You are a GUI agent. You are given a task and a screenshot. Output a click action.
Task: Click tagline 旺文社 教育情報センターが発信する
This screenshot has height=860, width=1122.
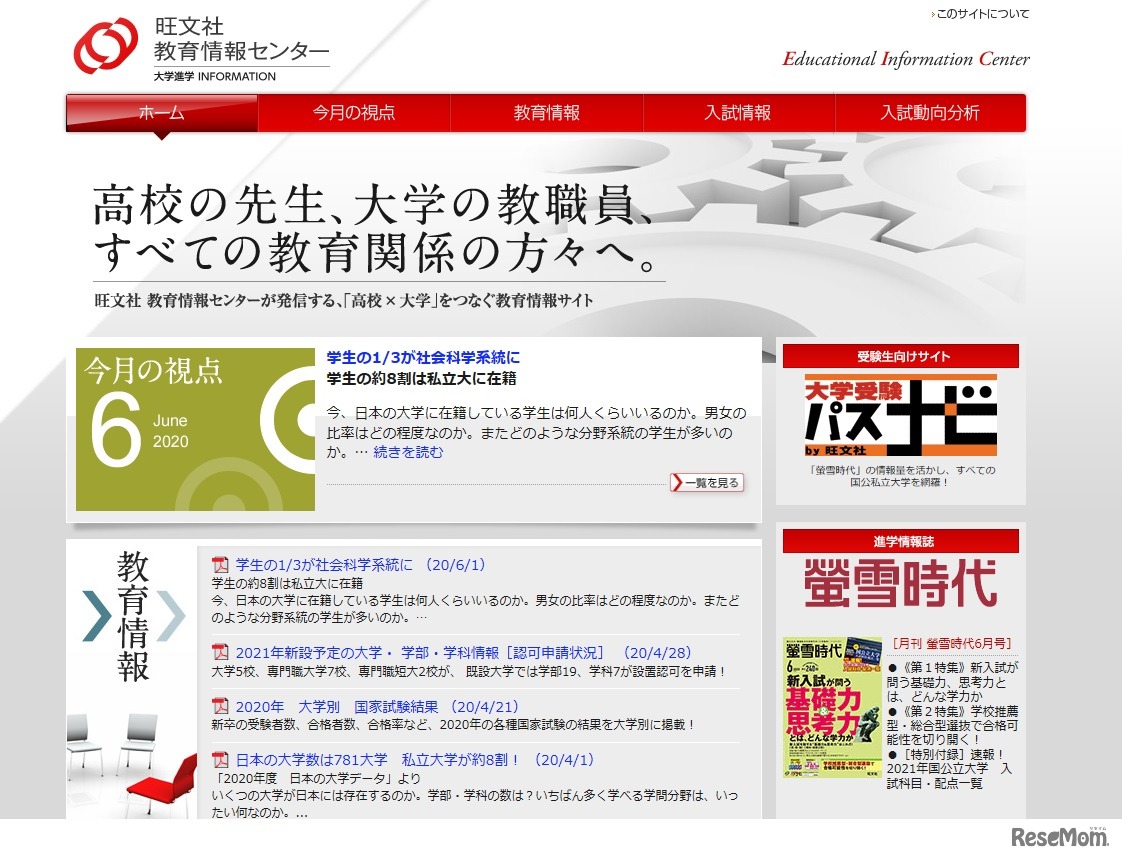pyautogui.click(x=343, y=300)
